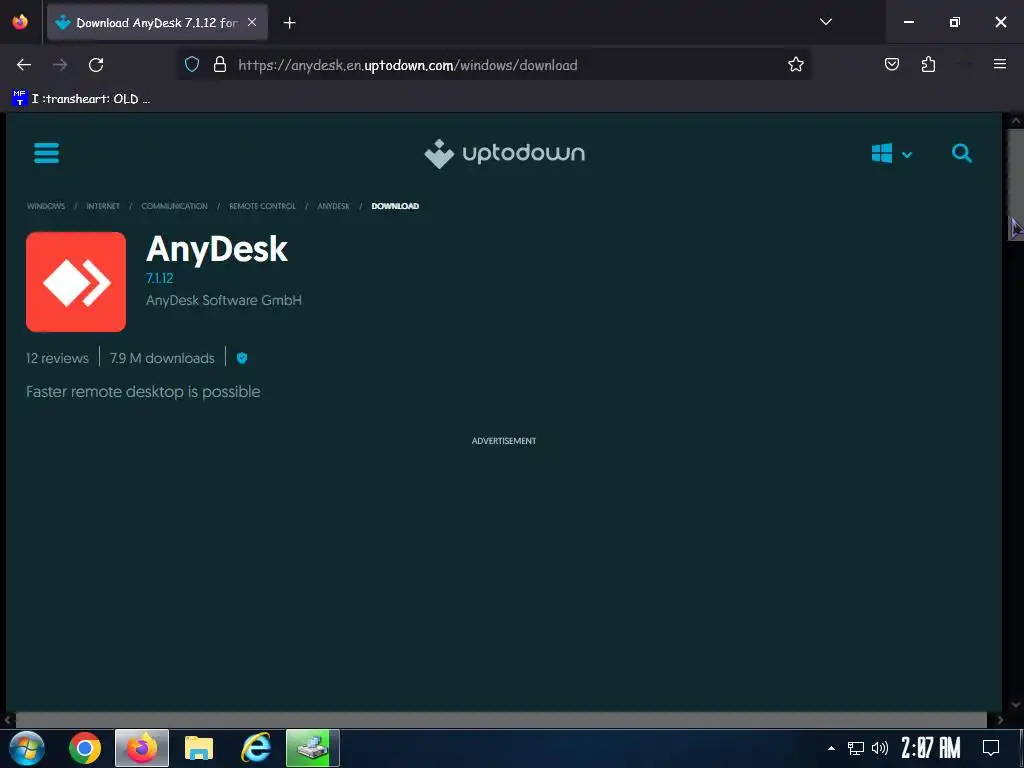Open the 12 reviews link

57,358
